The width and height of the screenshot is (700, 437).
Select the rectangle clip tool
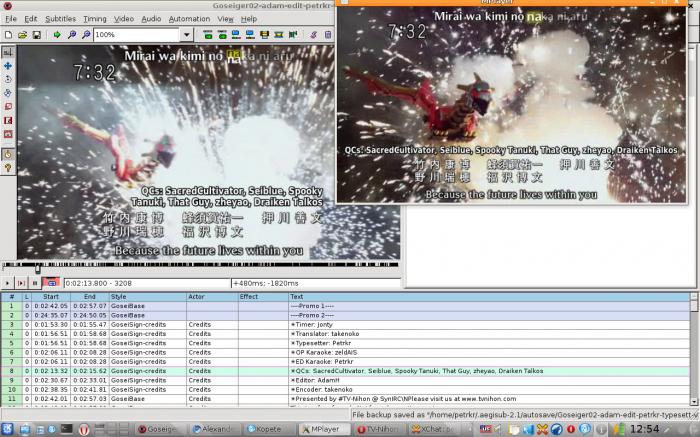[8, 121]
